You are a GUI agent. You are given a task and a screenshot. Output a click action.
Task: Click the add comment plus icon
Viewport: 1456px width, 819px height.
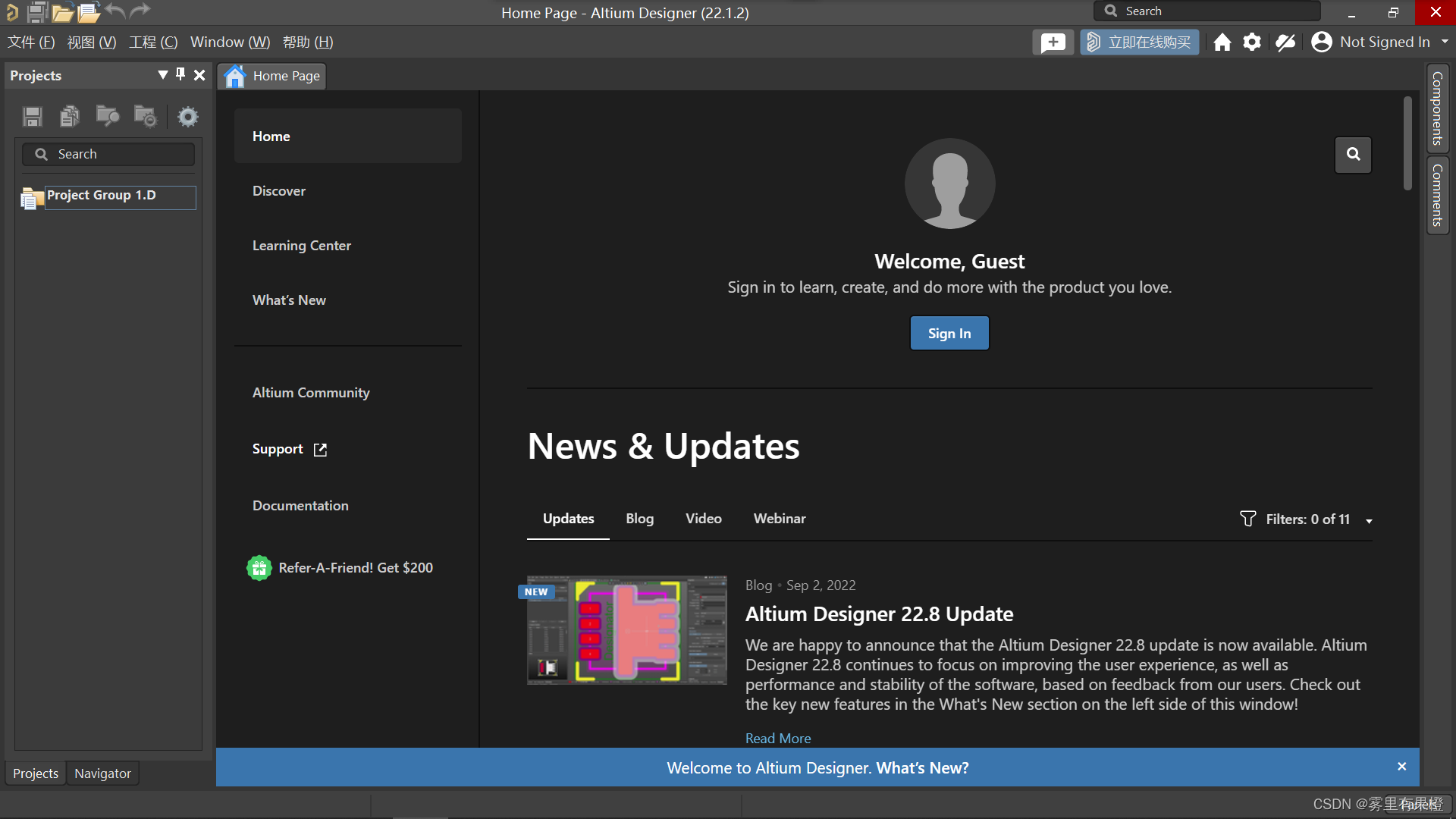pyautogui.click(x=1053, y=42)
